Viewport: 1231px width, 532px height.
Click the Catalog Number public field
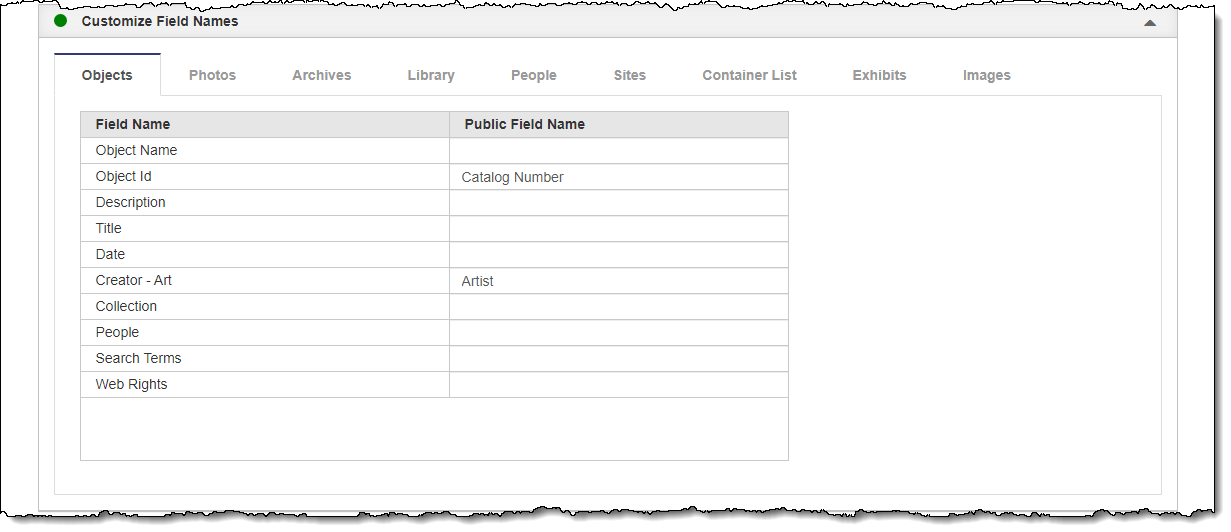(618, 177)
